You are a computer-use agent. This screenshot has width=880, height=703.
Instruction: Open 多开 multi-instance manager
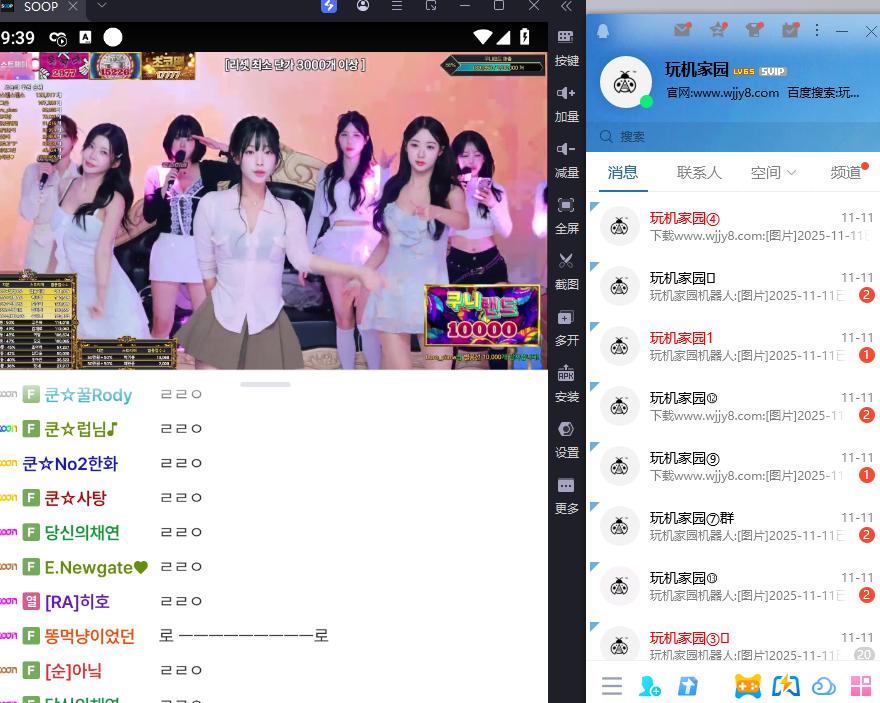(566, 325)
